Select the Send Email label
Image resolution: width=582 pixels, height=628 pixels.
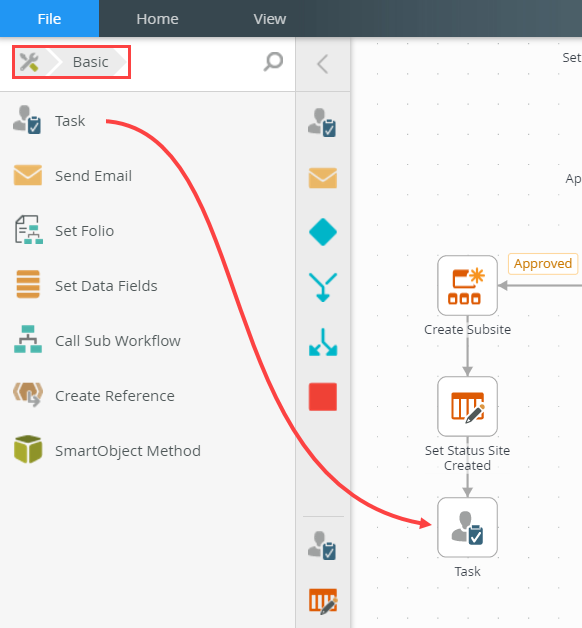point(93,176)
